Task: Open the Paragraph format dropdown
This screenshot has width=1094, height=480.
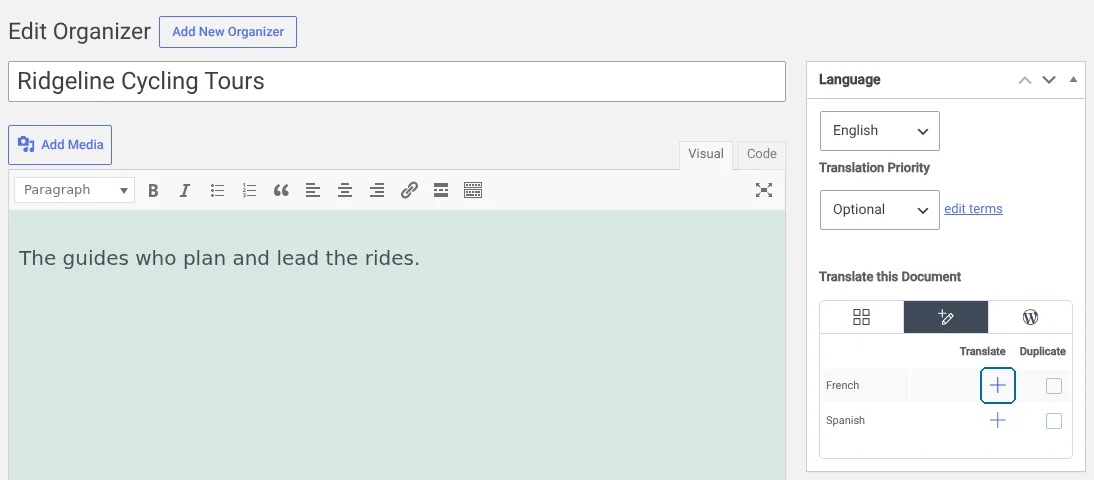Action: point(75,190)
